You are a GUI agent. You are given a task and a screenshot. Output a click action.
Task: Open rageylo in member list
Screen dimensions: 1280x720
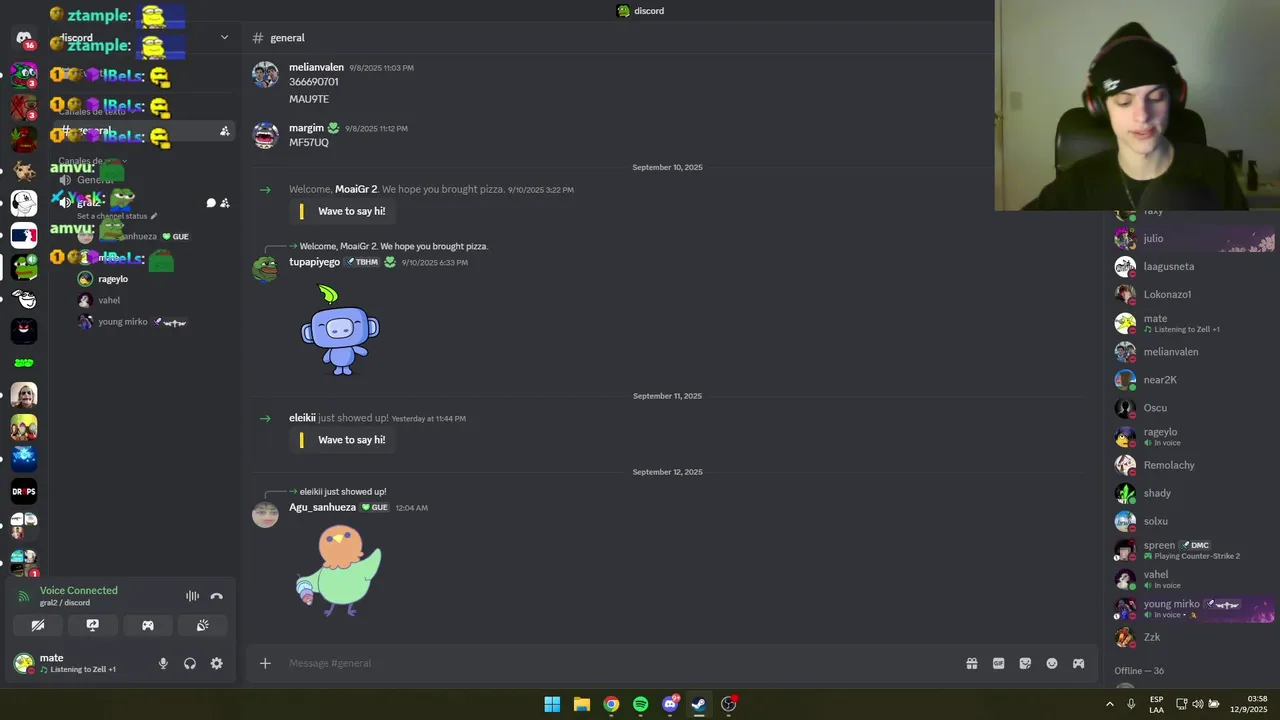click(1194, 437)
